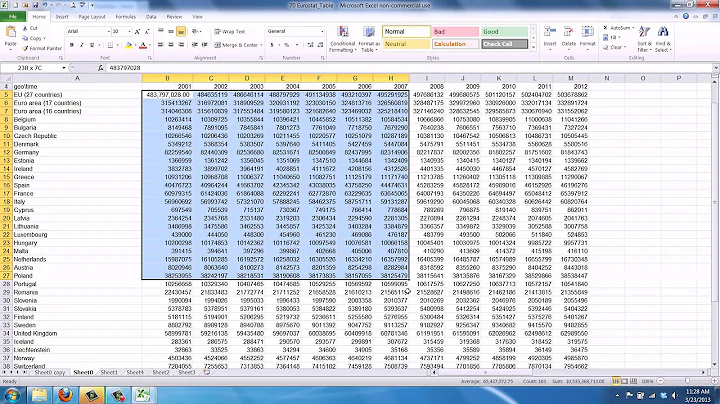Screen dimensions: 720x404
Task: Apply the Check Cell style
Action: [504, 44]
